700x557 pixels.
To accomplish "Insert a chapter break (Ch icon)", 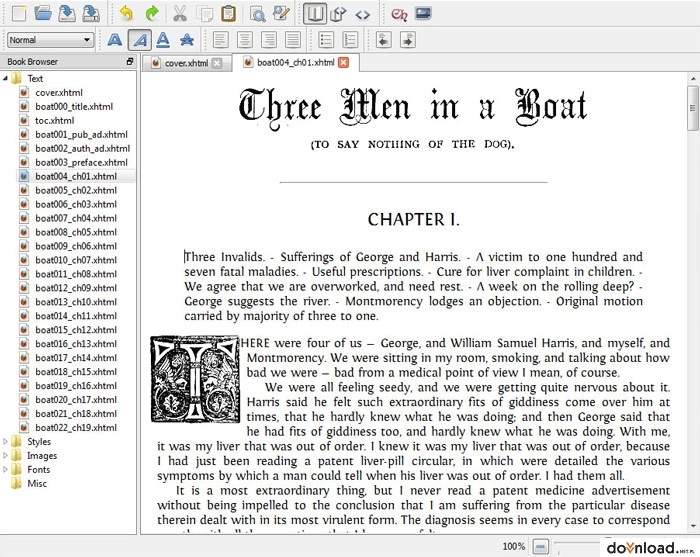I will click(399, 14).
